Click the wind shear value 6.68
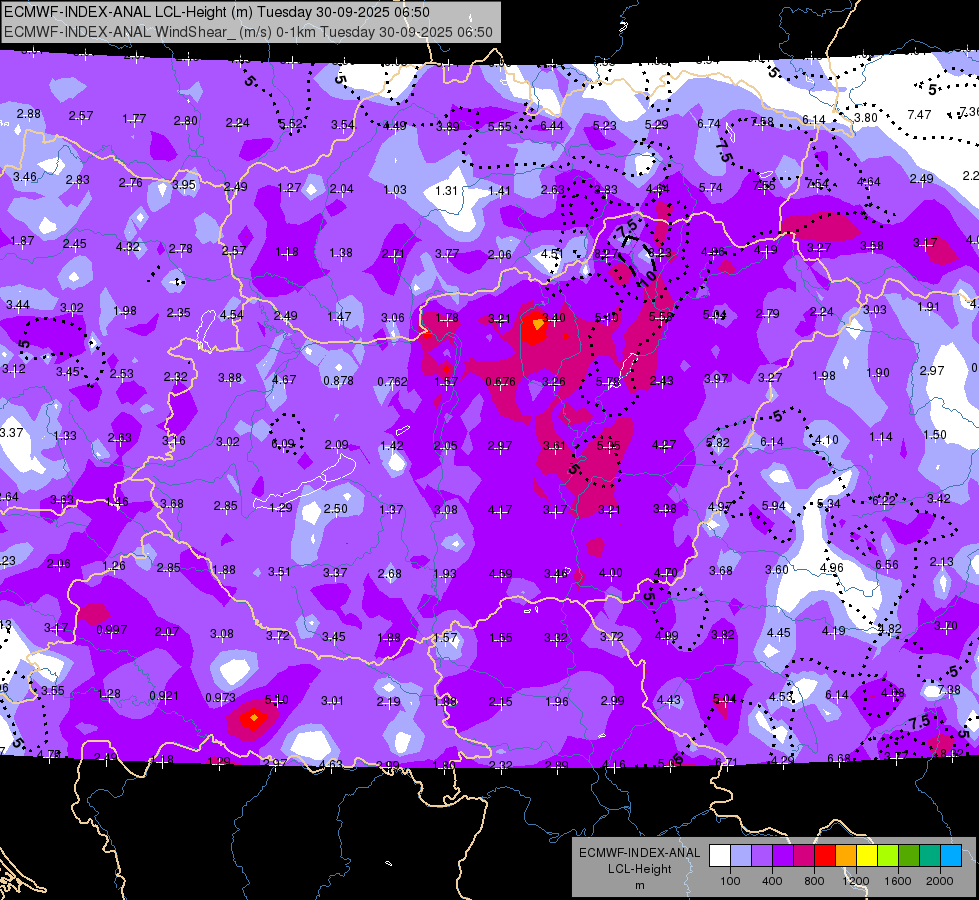This screenshot has height=900, width=979. click(839, 758)
